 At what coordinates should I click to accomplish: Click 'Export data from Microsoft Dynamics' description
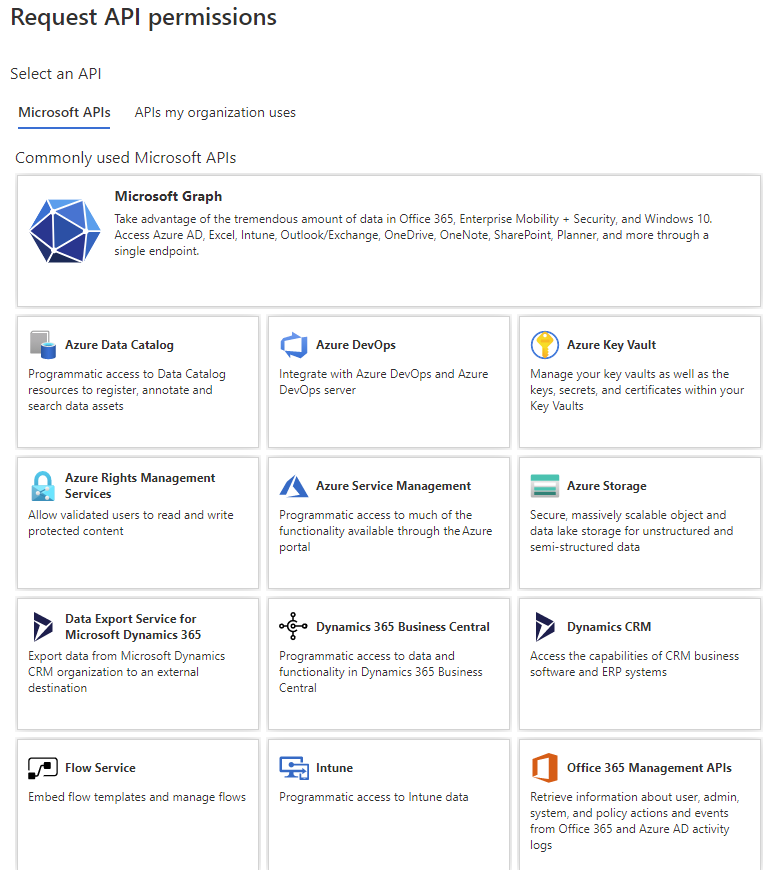(x=127, y=671)
